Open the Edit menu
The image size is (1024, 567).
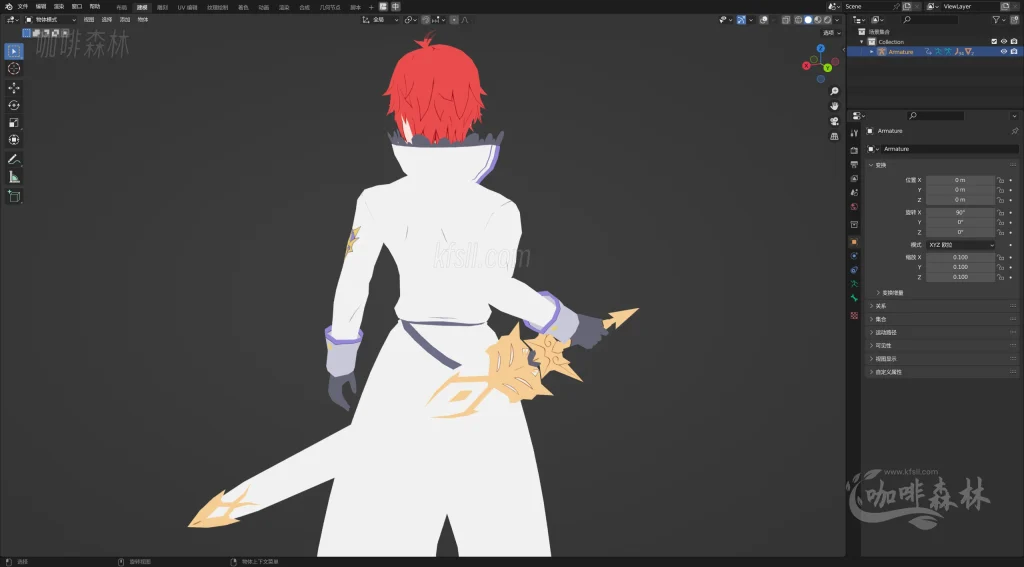click(40, 7)
